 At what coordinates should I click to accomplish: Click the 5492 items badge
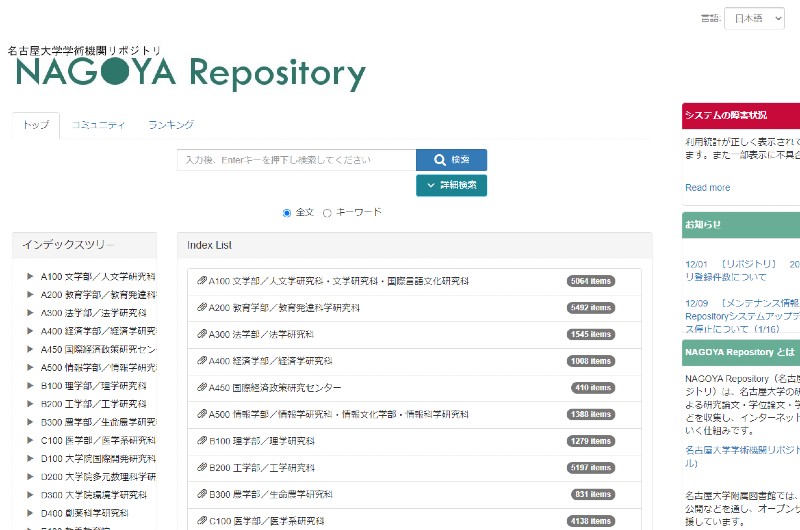[x=591, y=308]
